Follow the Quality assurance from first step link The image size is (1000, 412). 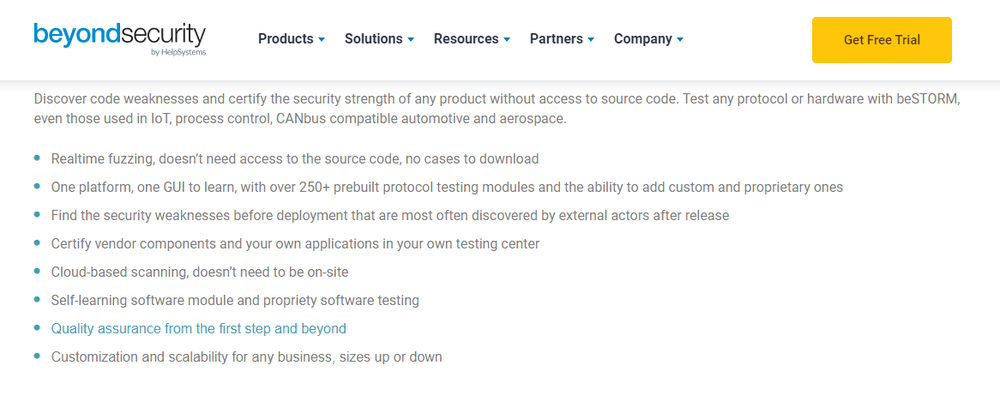tap(198, 329)
